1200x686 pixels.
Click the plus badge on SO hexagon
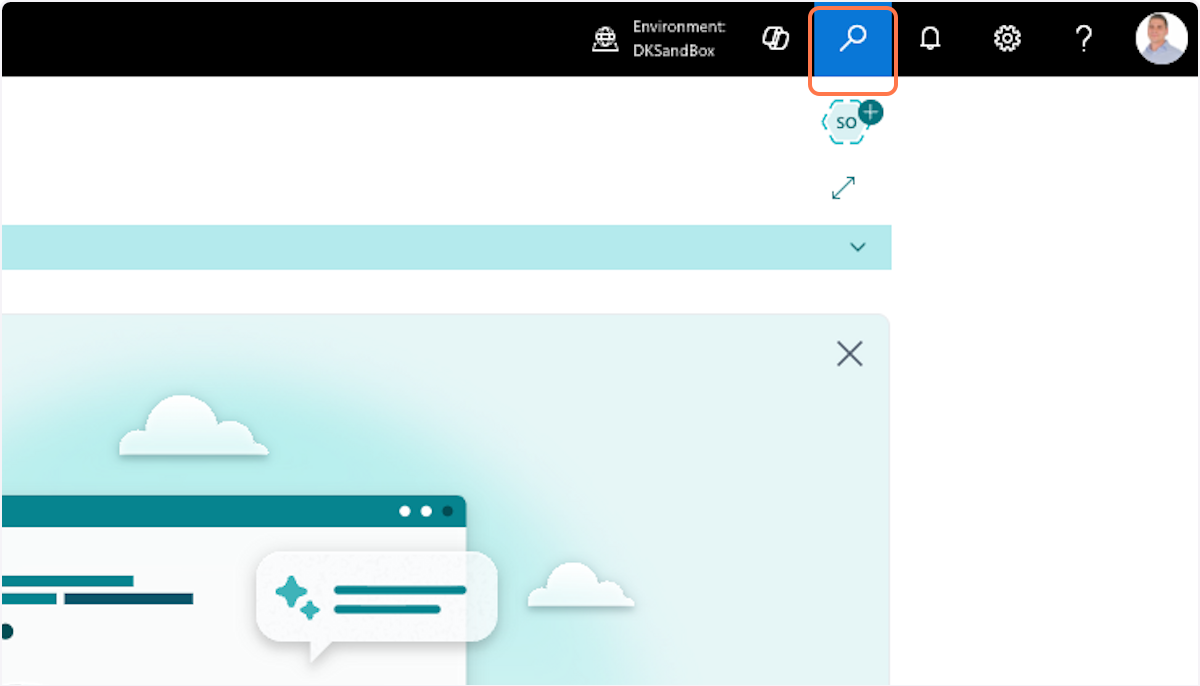tap(871, 112)
